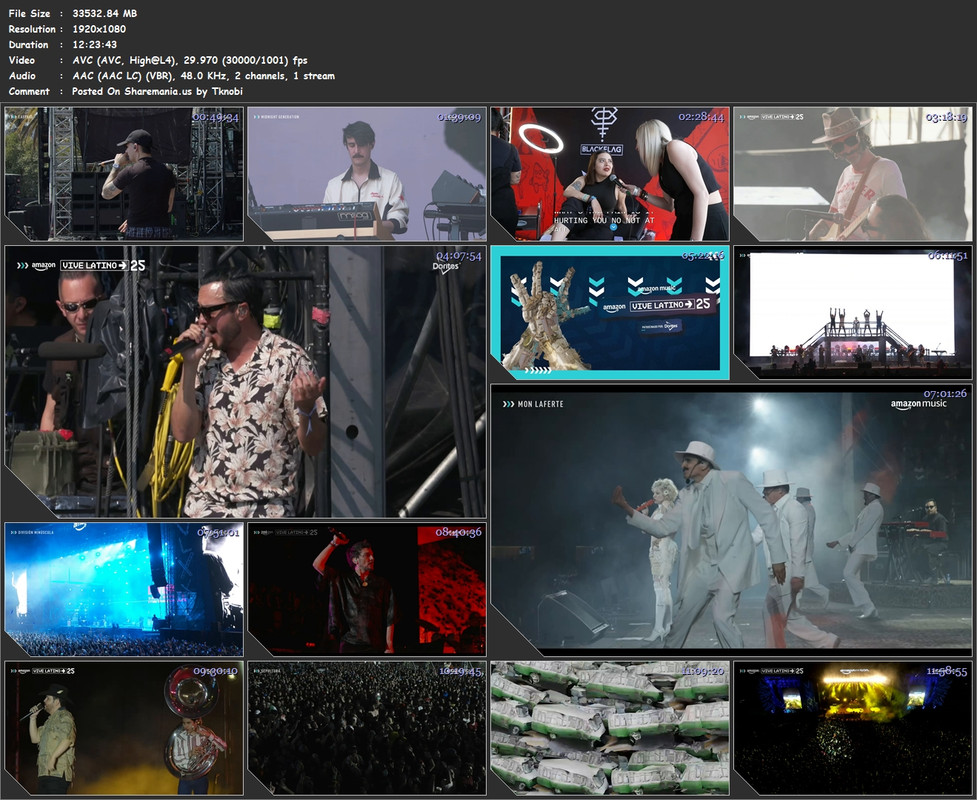The height and width of the screenshot is (800, 977).
Task: Click the Duration value 12:23:43
Action: 95,44
